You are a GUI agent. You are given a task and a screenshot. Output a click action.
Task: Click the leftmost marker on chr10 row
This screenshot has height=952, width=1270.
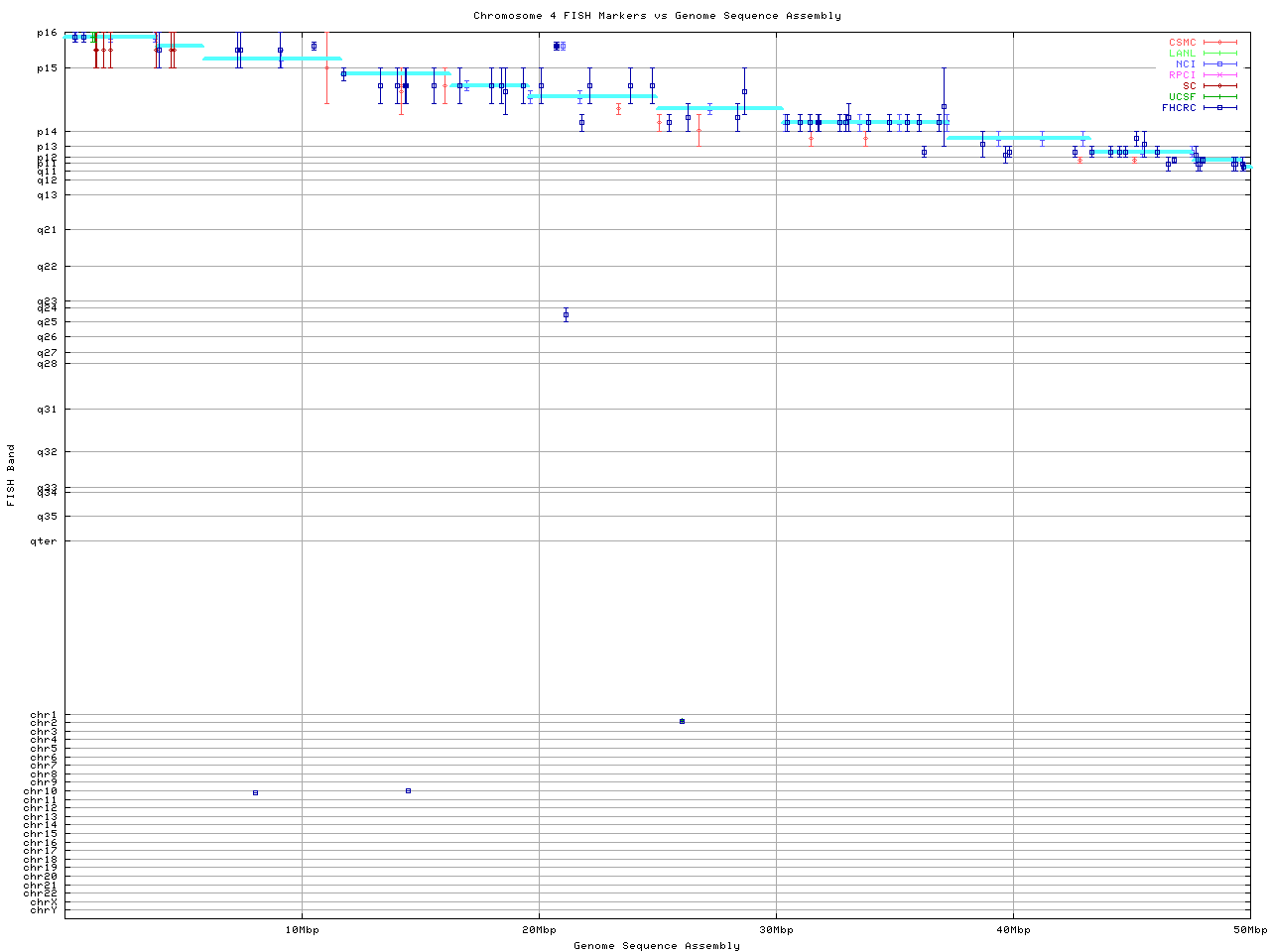point(255,792)
